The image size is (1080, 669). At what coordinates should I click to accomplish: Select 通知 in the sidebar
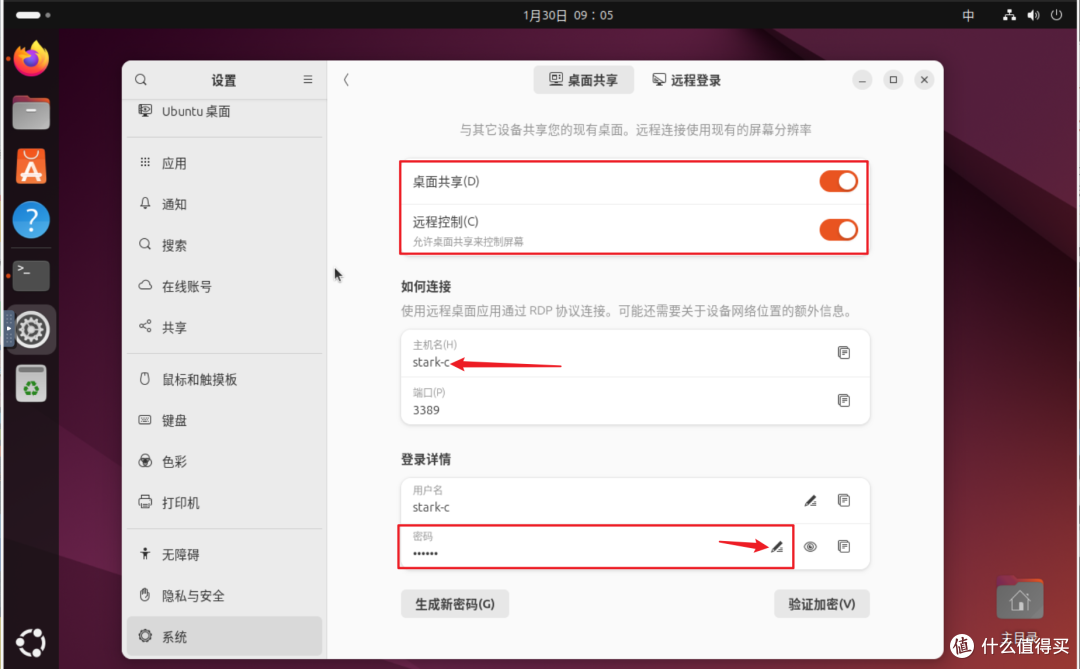coord(225,204)
